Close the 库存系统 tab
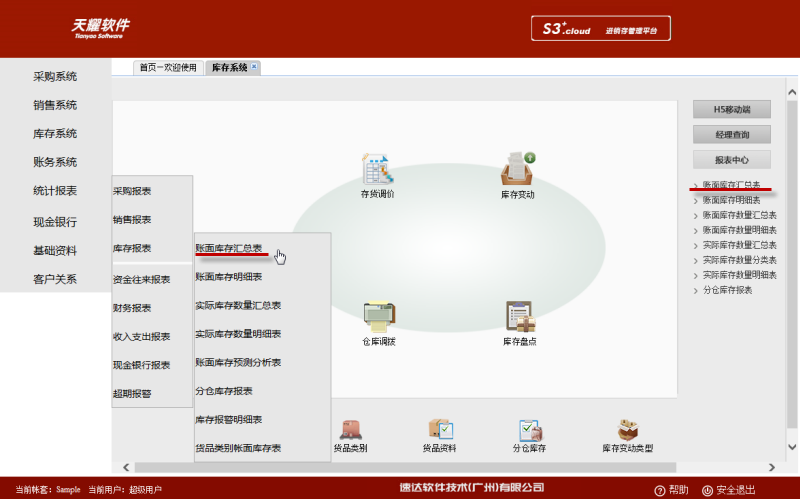This screenshot has width=800, height=499. [254, 67]
